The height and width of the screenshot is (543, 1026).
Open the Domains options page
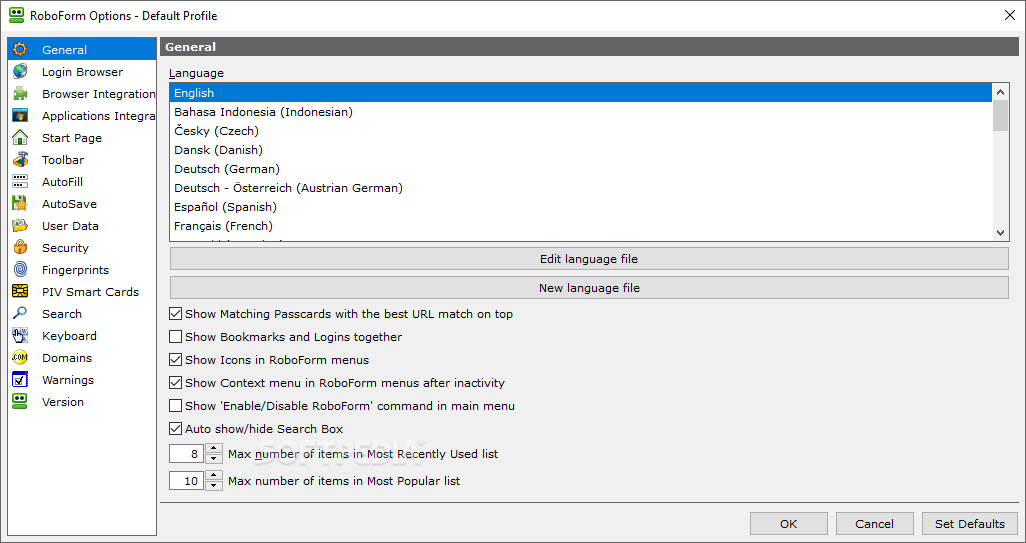click(x=82, y=358)
